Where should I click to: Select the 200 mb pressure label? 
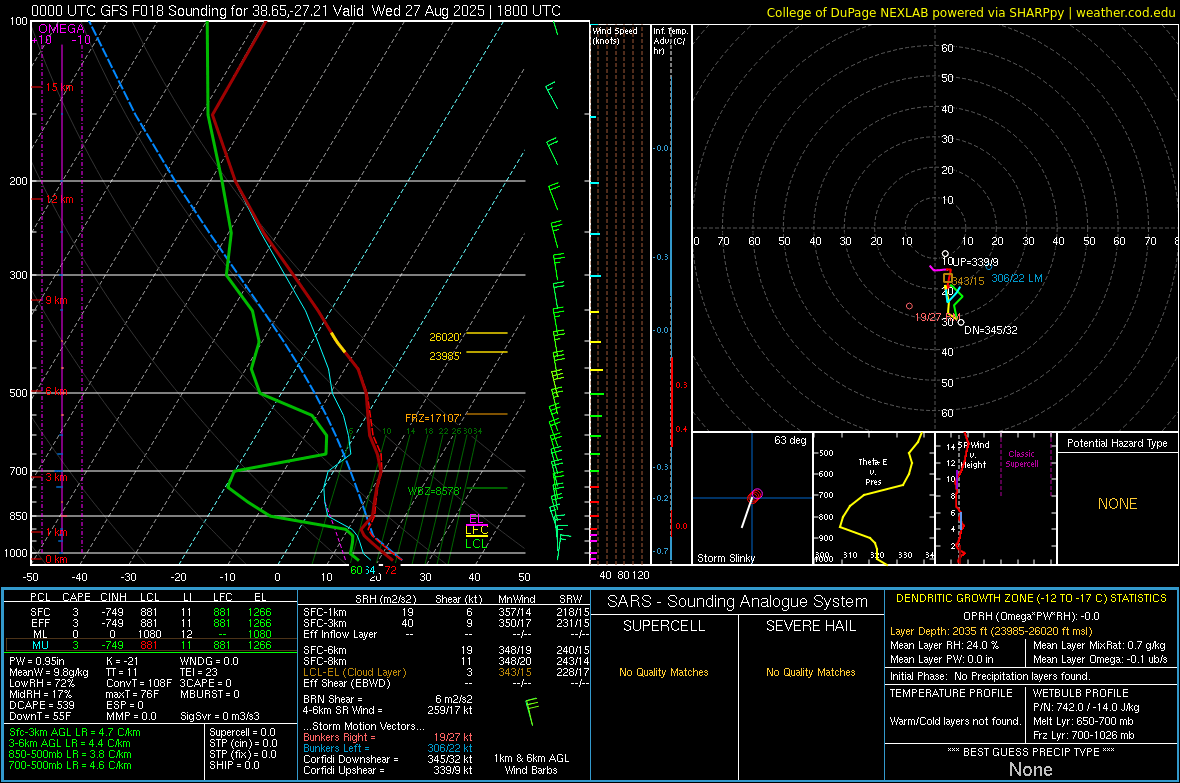tap(19, 181)
